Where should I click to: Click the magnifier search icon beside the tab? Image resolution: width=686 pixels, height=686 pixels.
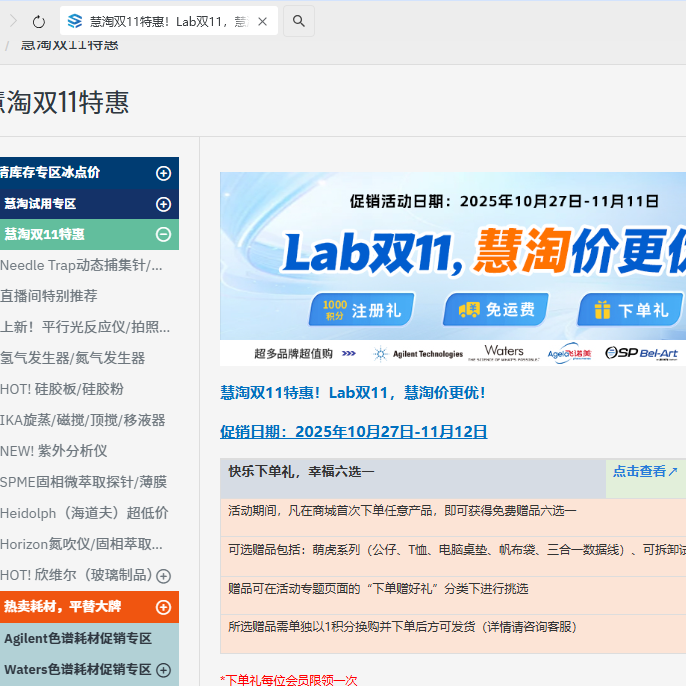(299, 21)
